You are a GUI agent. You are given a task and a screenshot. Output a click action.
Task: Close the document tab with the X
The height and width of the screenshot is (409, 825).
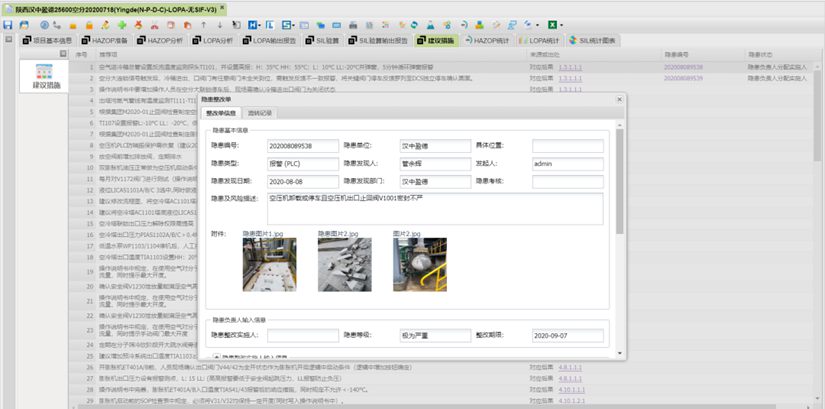[x=222, y=7]
